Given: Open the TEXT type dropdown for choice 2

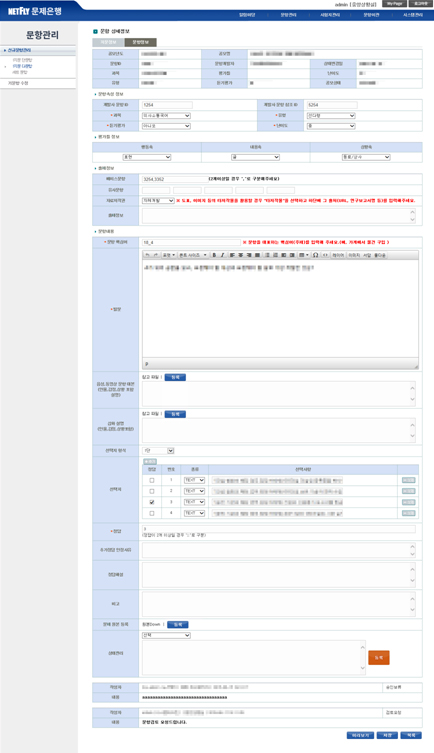Looking at the screenshot, I should (x=194, y=491).
